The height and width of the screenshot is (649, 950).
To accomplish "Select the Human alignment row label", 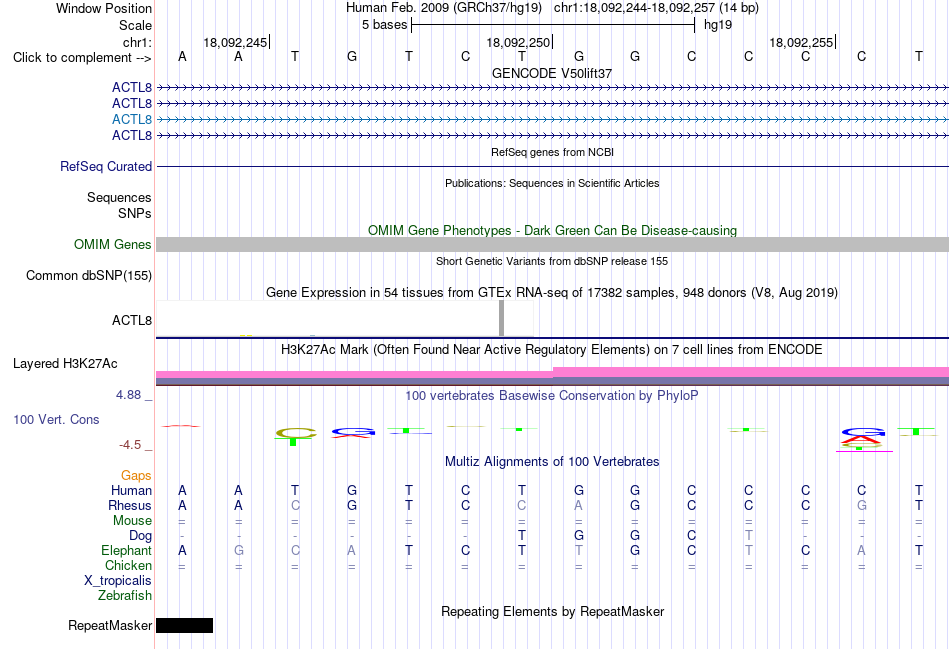I will 131,490.
